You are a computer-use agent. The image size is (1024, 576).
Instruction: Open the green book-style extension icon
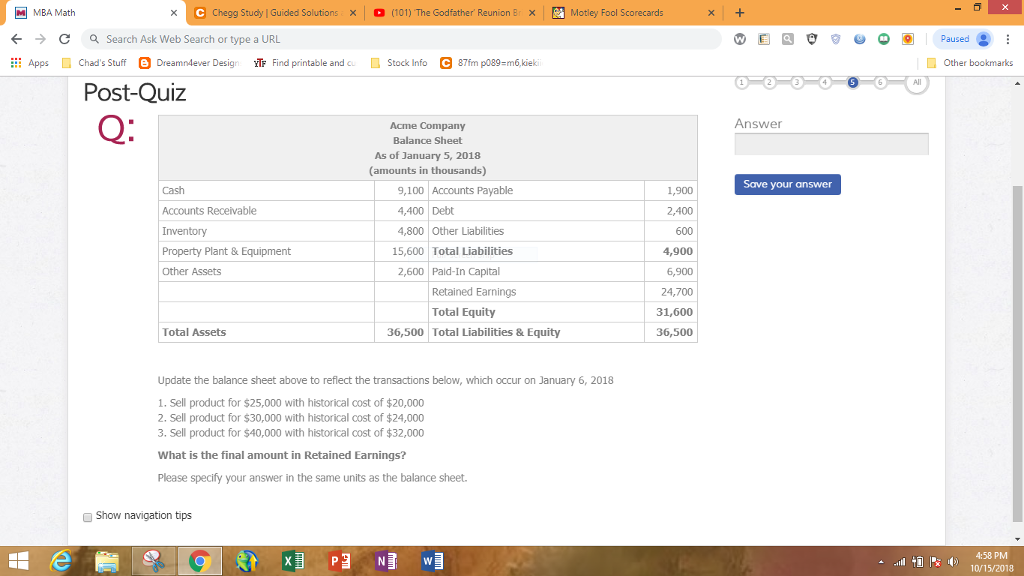[x=885, y=40]
